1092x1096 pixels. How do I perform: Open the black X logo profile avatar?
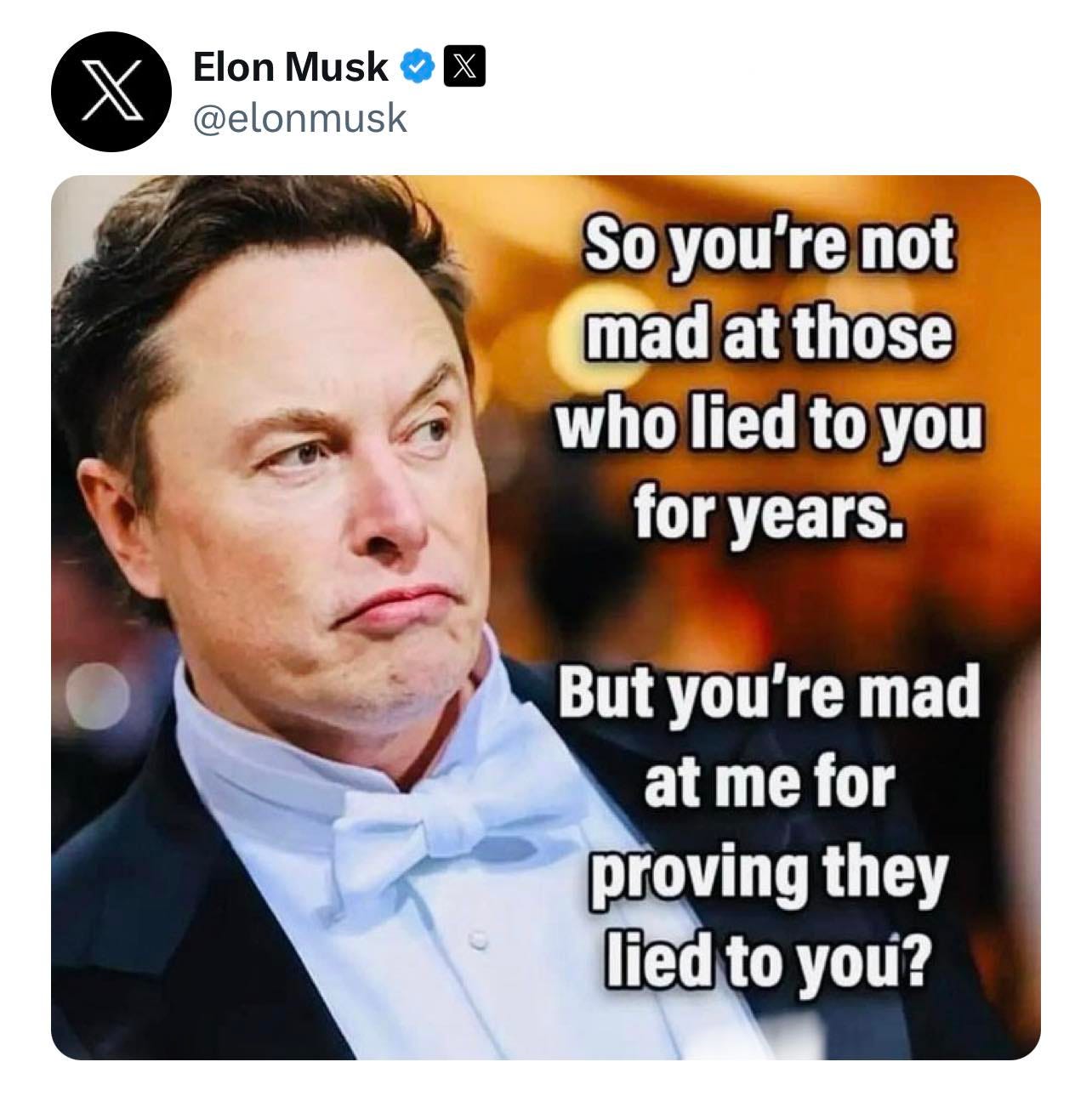[110, 92]
